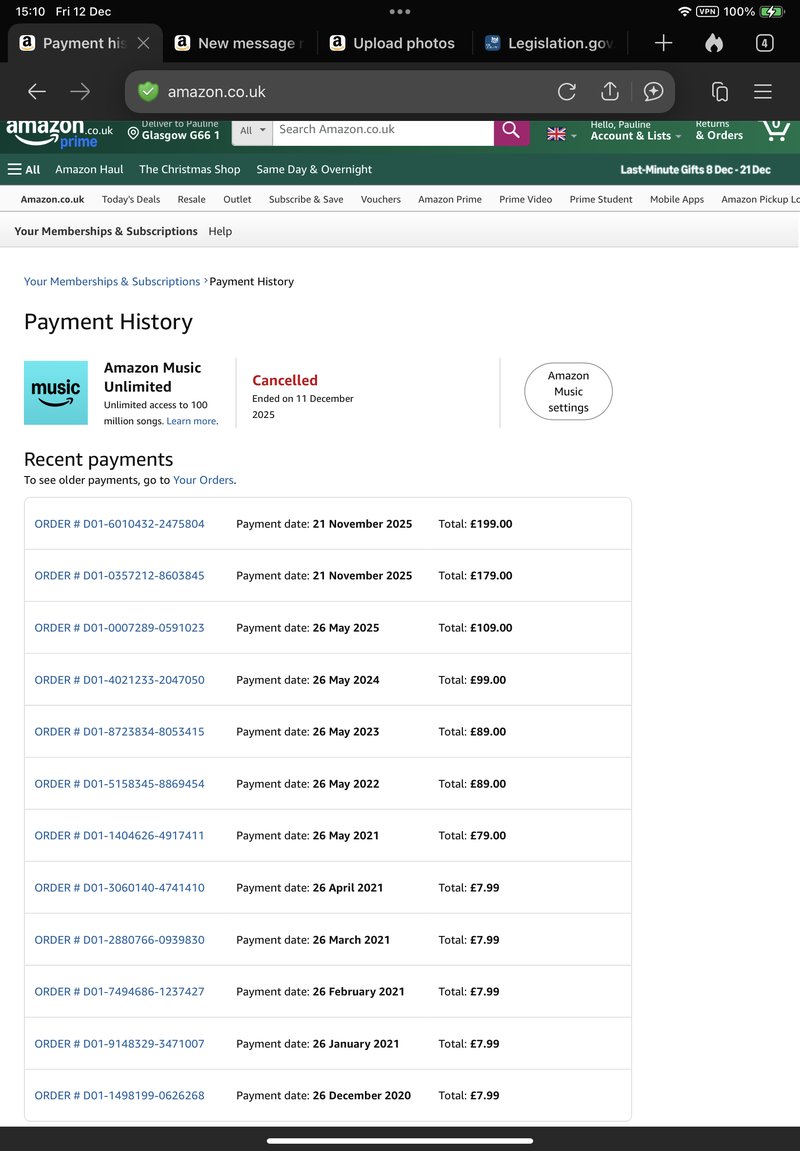Switch to the New message tab
The height and width of the screenshot is (1151, 800).
(x=241, y=43)
